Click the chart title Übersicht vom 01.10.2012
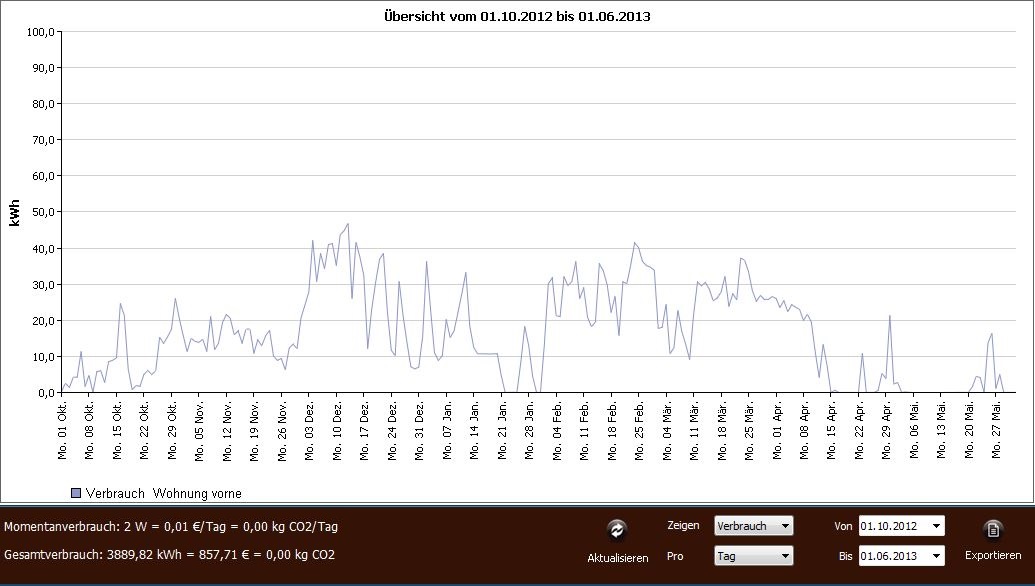This screenshot has height=586, width=1035. pyautogui.click(x=517, y=17)
